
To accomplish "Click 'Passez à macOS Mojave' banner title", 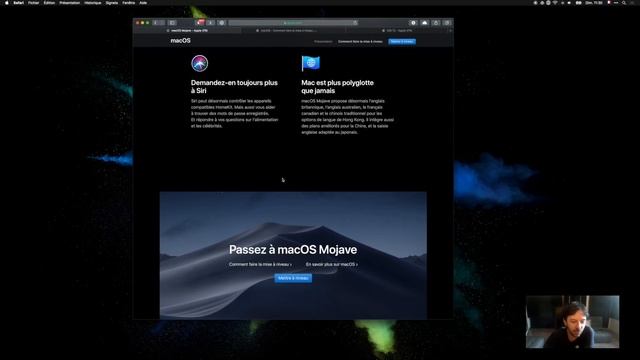I will (x=293, y=249).
